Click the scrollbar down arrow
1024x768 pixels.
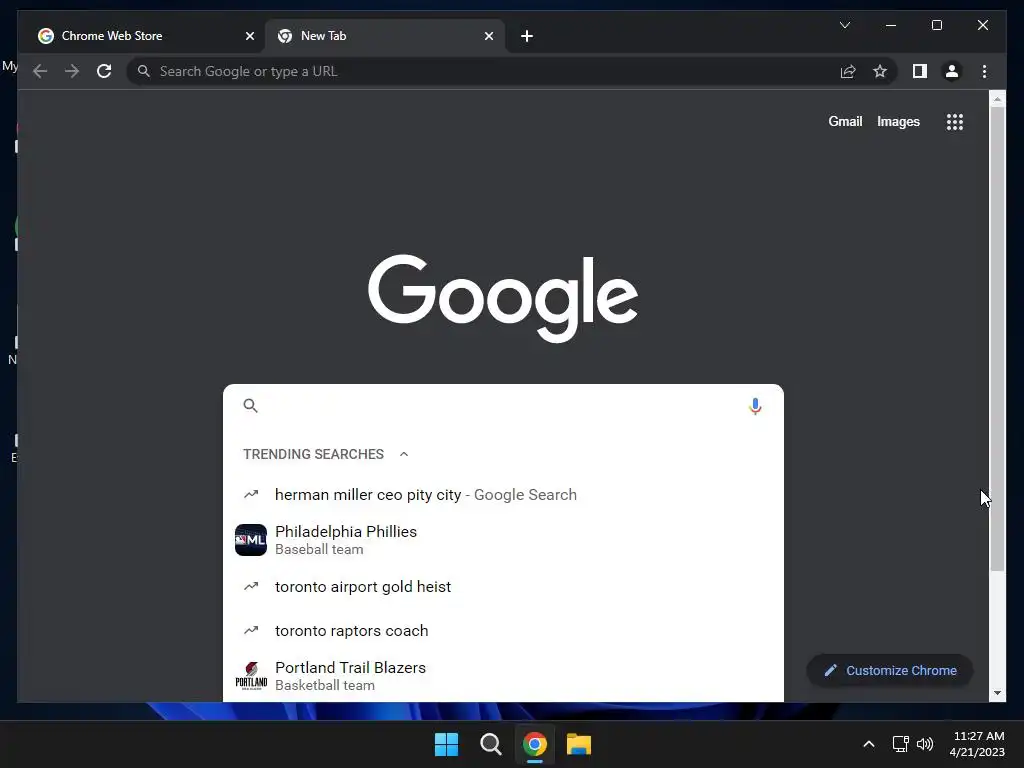pos(997,693)
